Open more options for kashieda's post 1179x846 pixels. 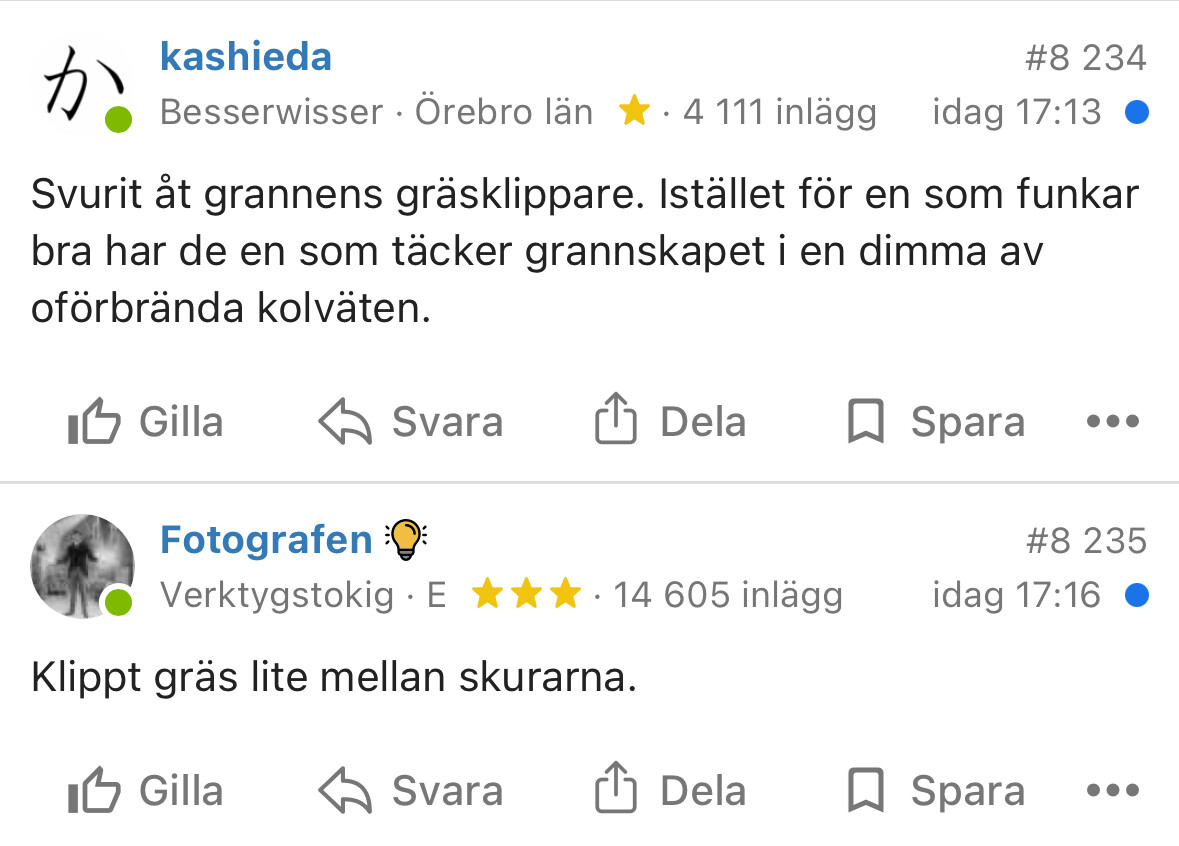[1113, 422]
